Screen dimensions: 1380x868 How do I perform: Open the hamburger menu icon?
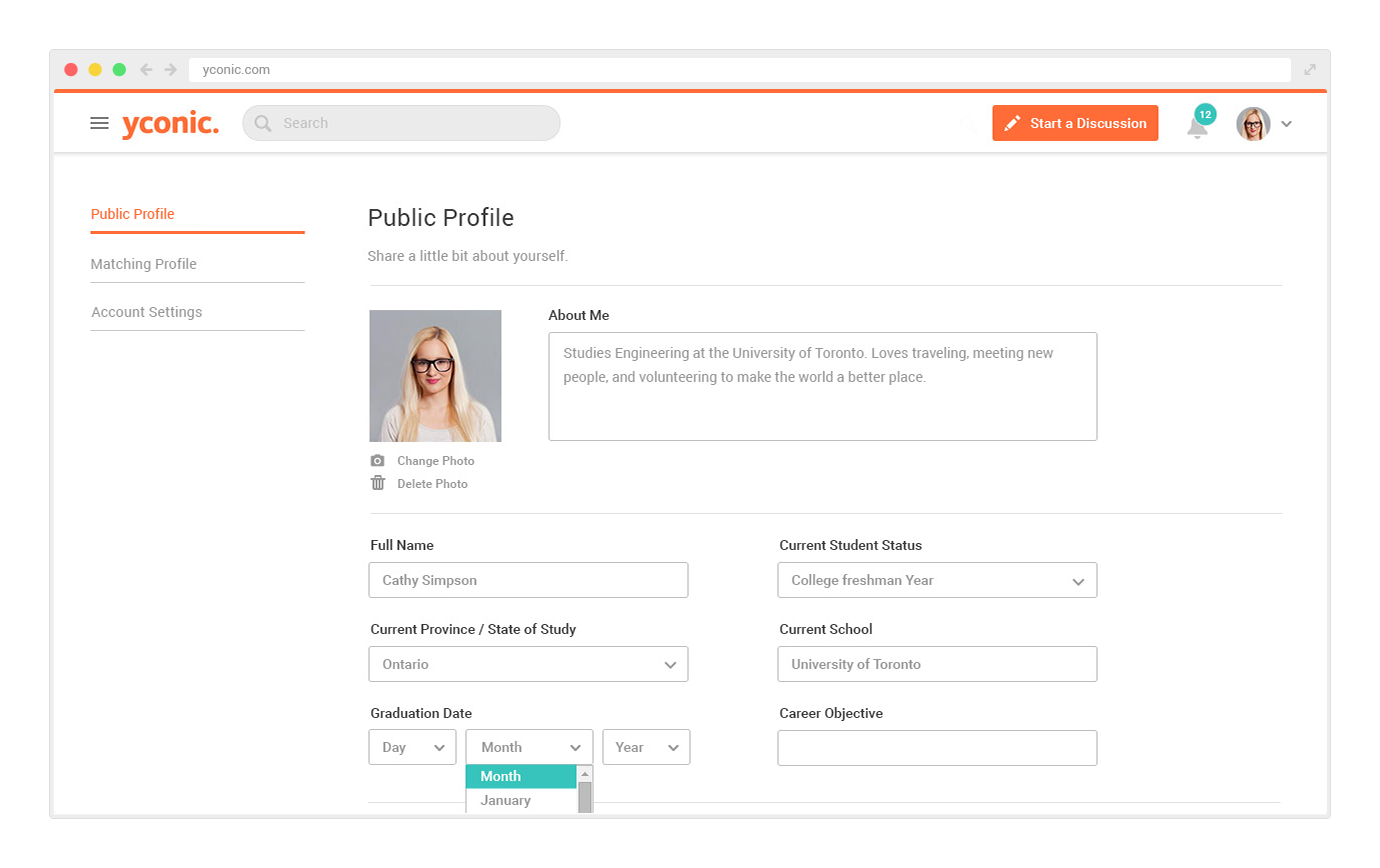(99, 123)
